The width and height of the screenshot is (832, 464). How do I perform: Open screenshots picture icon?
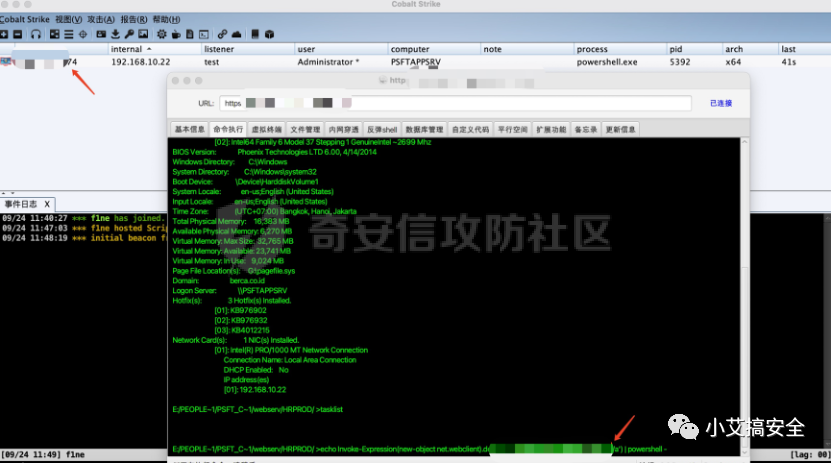coord(143,35)
